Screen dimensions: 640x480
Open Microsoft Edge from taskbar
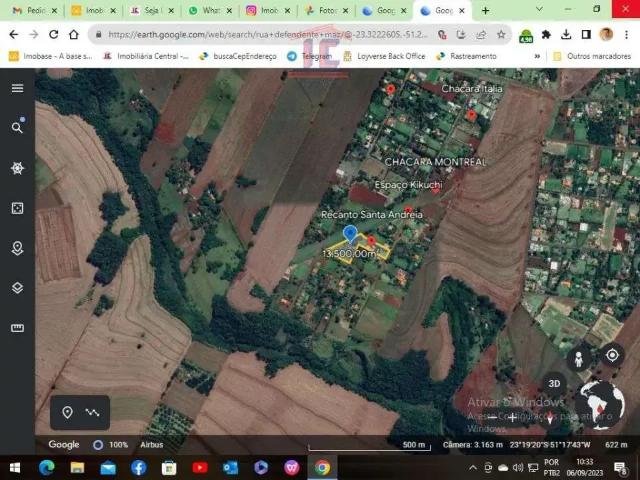[47, 468]
